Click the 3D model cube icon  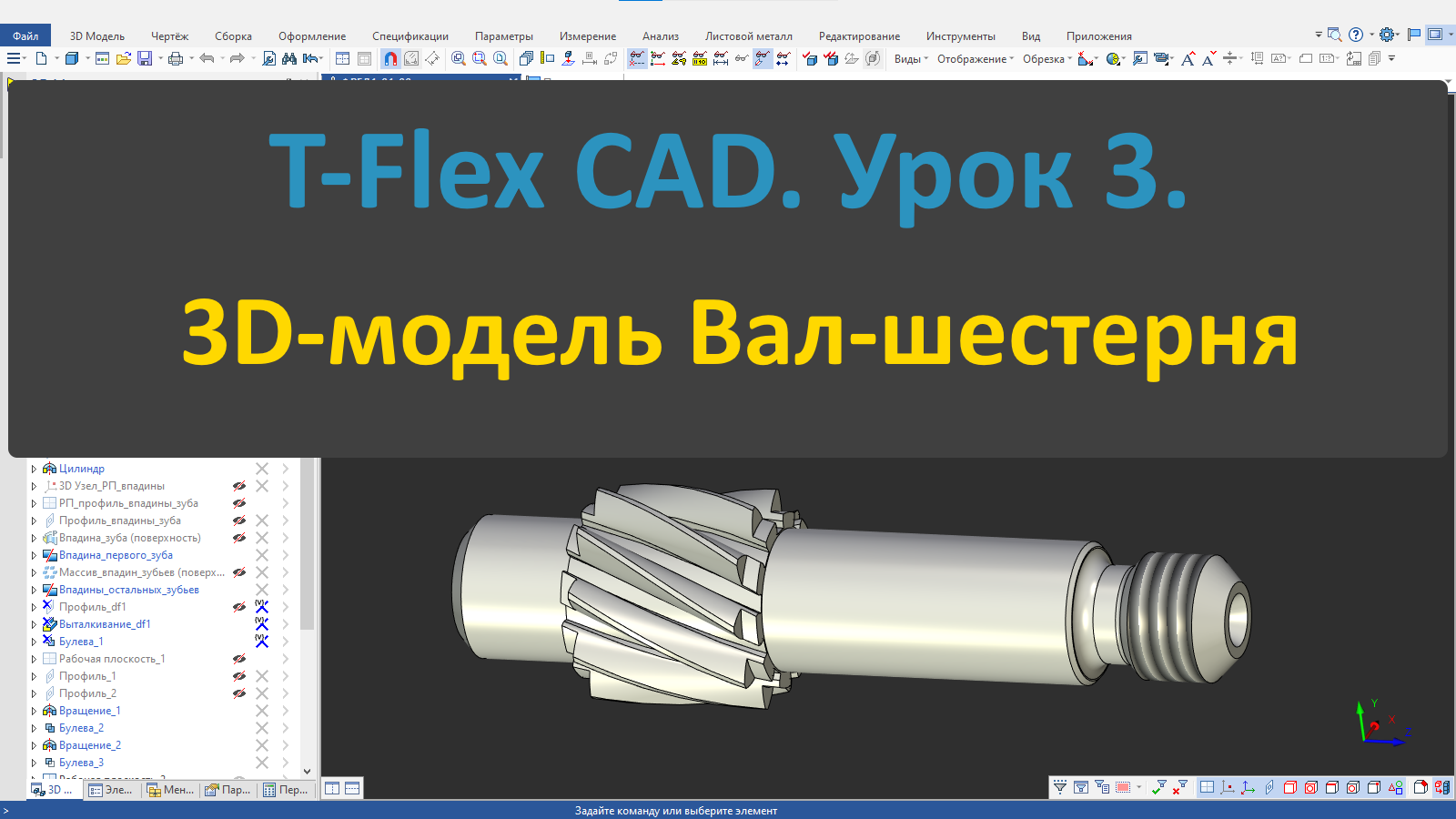click(72, 58)
